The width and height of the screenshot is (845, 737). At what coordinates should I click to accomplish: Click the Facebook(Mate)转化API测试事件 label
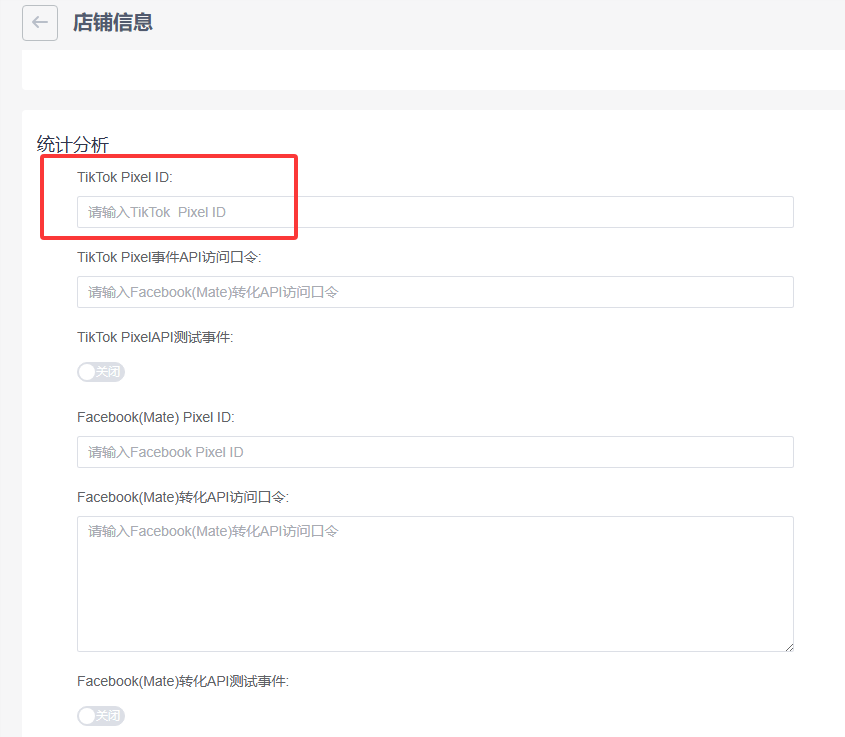click(183, 681)
